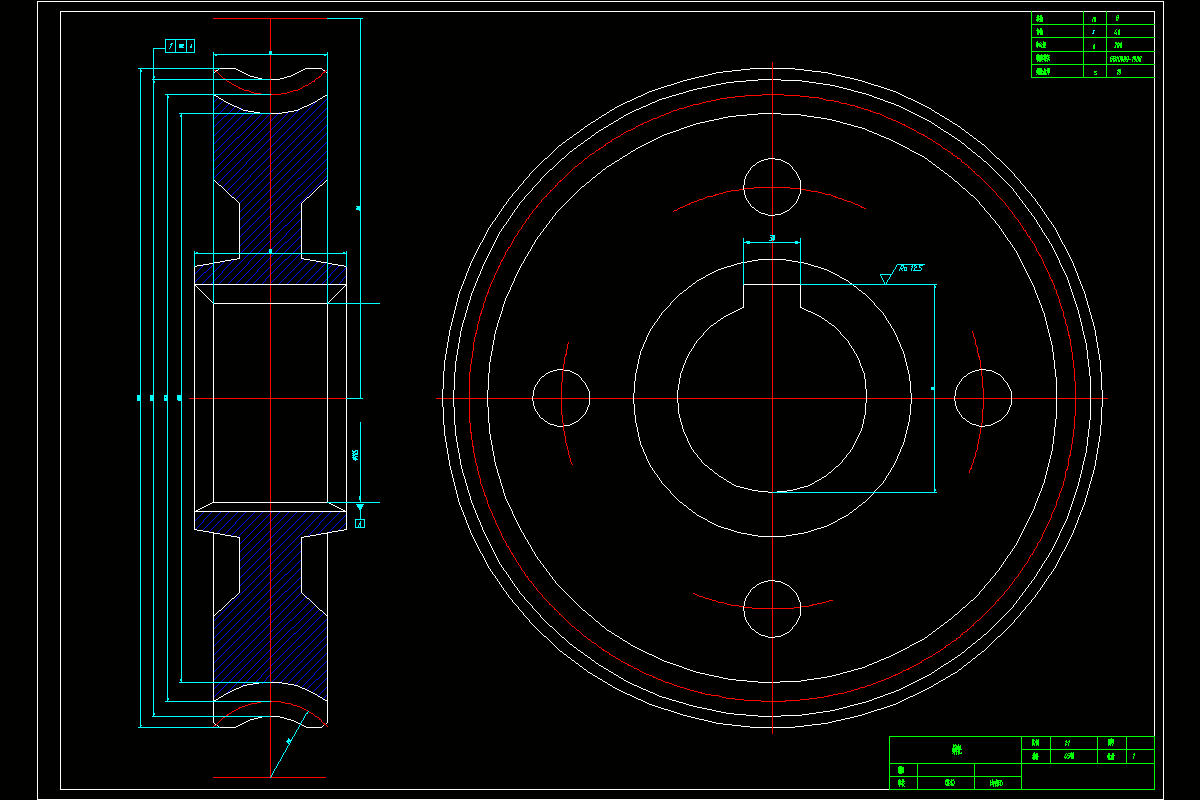This screenshot has width=1200, height=800.
Task: Select the Ra roughness value text
Action: 910,268
